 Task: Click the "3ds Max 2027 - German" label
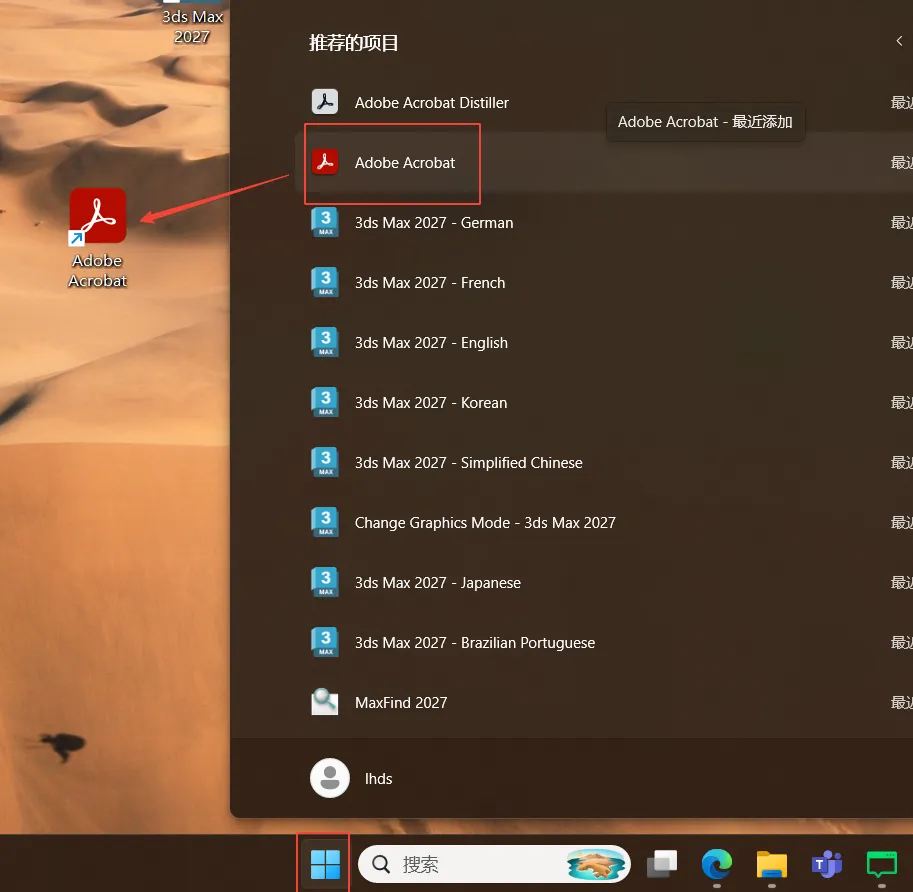(434, 222)
